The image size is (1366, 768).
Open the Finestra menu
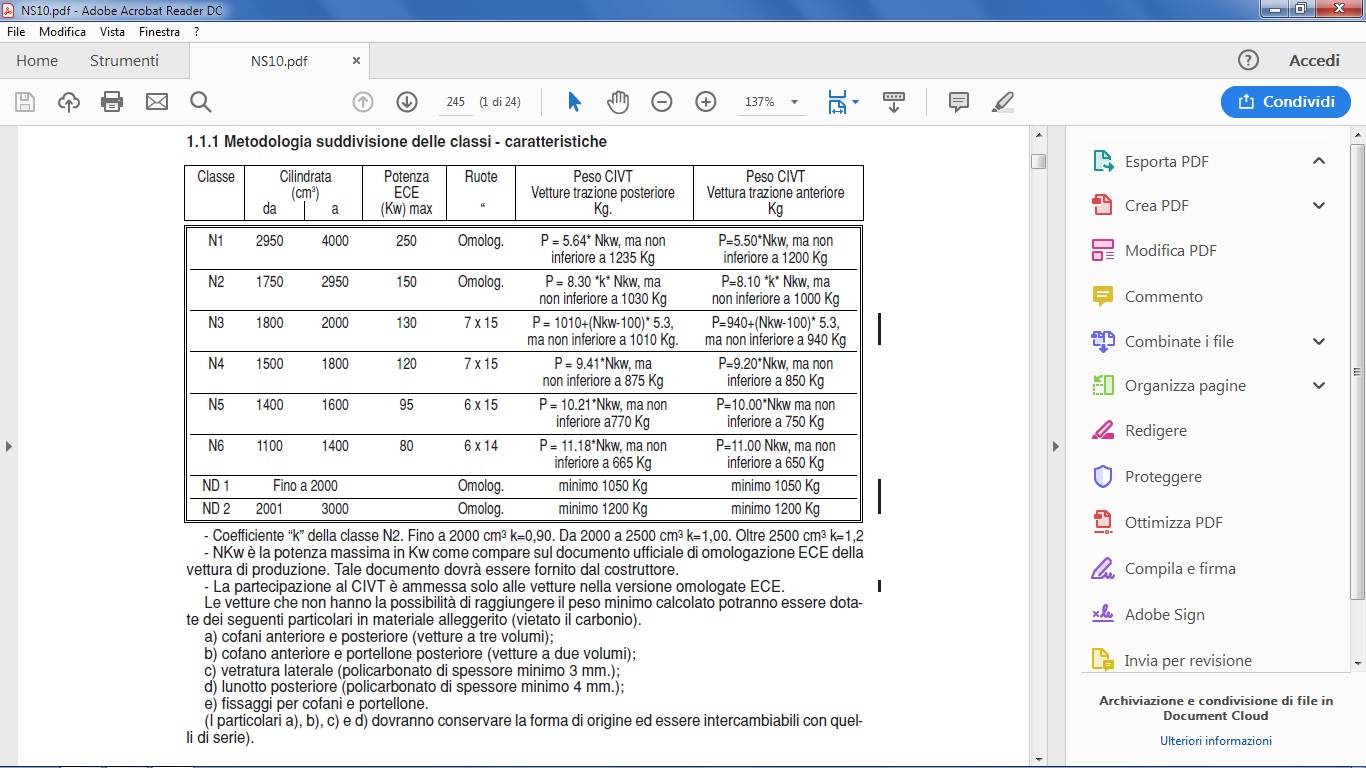[x=160, y=32]
